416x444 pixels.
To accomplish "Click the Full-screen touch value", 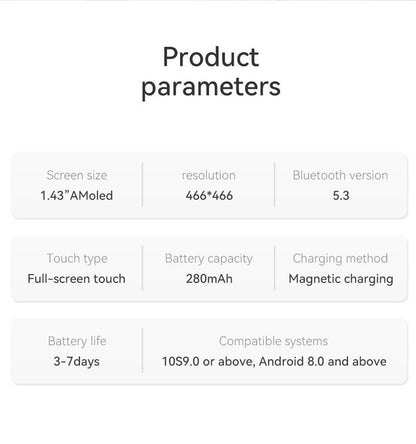I will tap(76, 279).
